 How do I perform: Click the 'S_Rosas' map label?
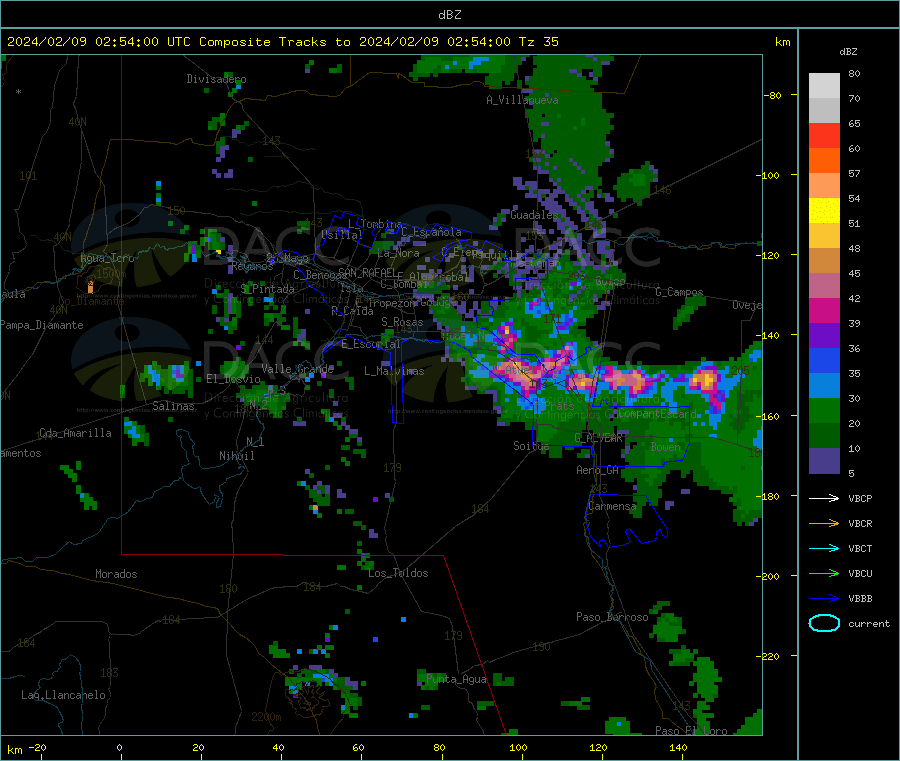click(x=402, y=323)
